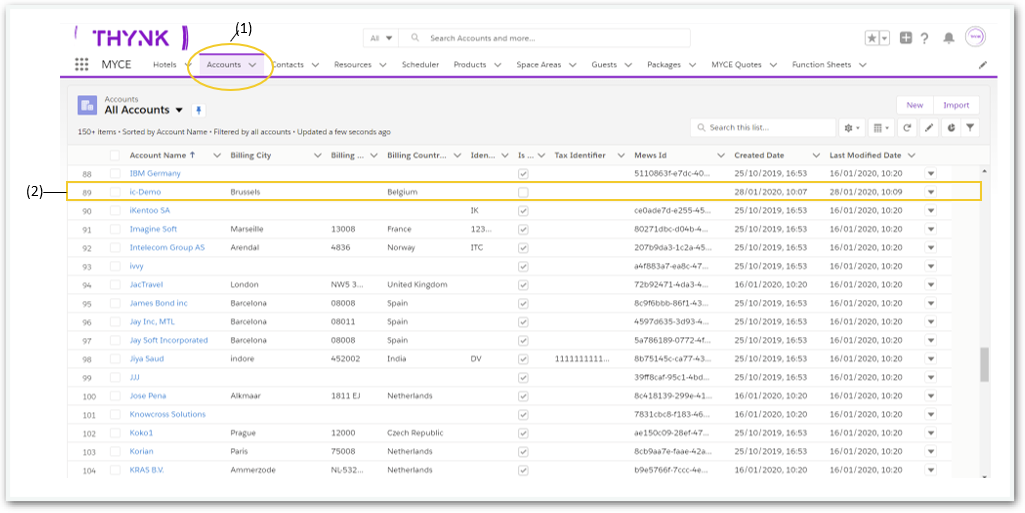Select the Imagine Soft row checkbox
1025x513 pixels.
pos(115,229)
